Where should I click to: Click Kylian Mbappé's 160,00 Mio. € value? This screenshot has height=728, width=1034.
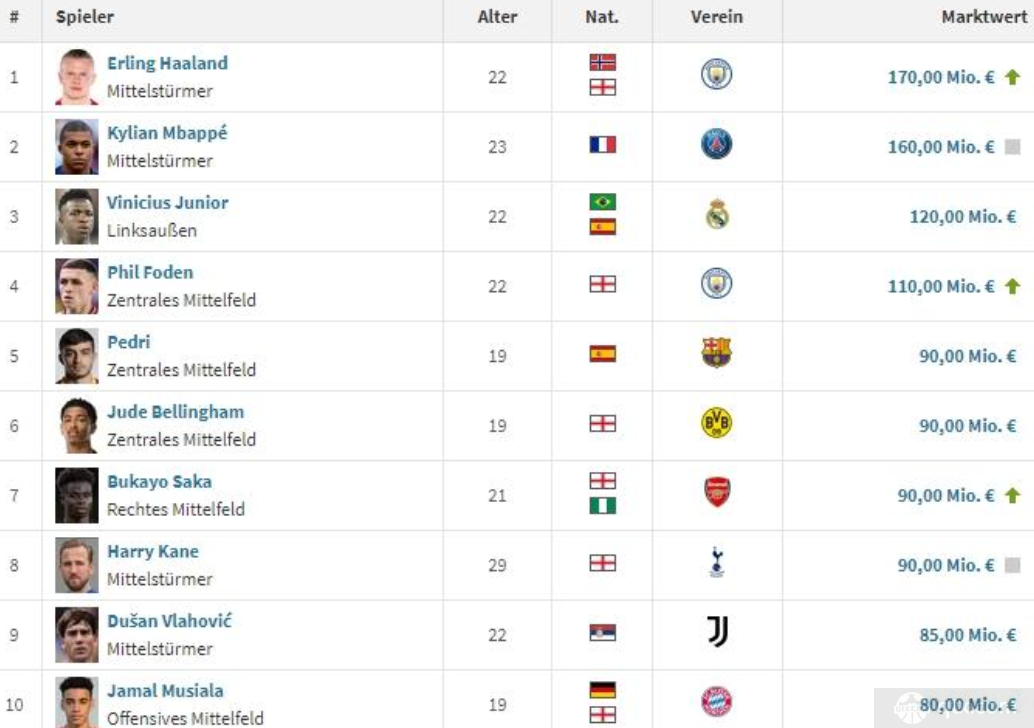940,147
